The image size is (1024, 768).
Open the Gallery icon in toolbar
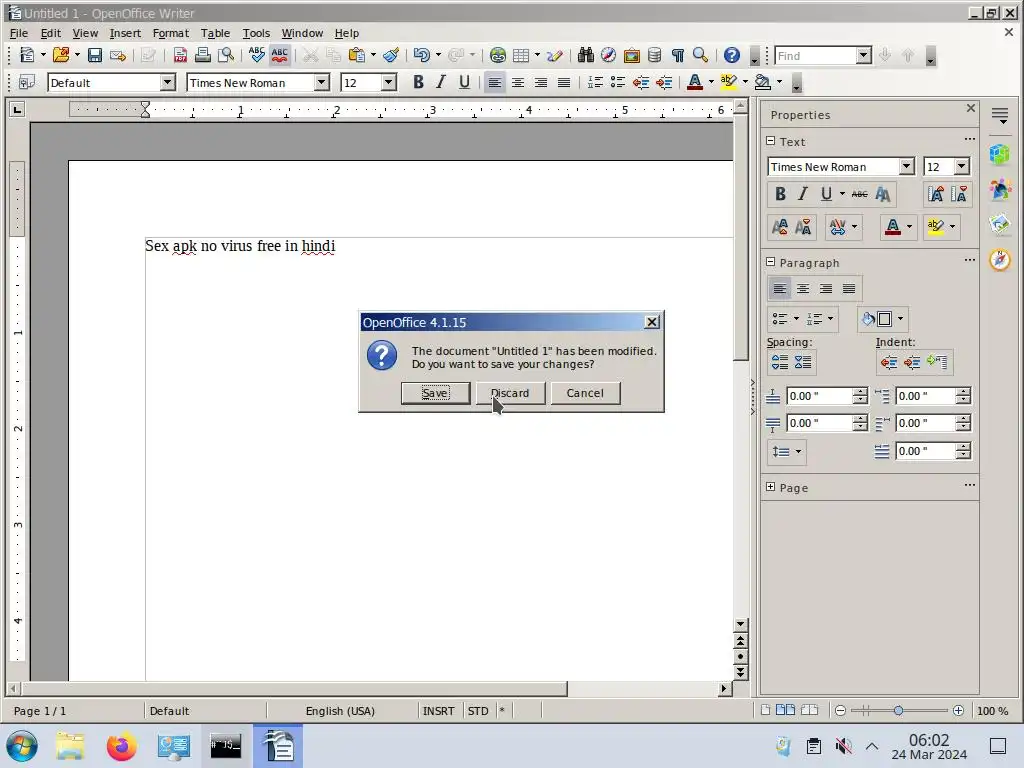[632, 56]
